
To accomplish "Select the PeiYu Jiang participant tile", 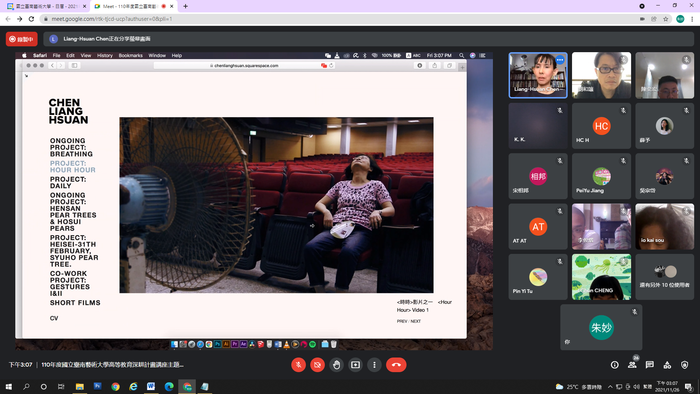I will [601, 176].
